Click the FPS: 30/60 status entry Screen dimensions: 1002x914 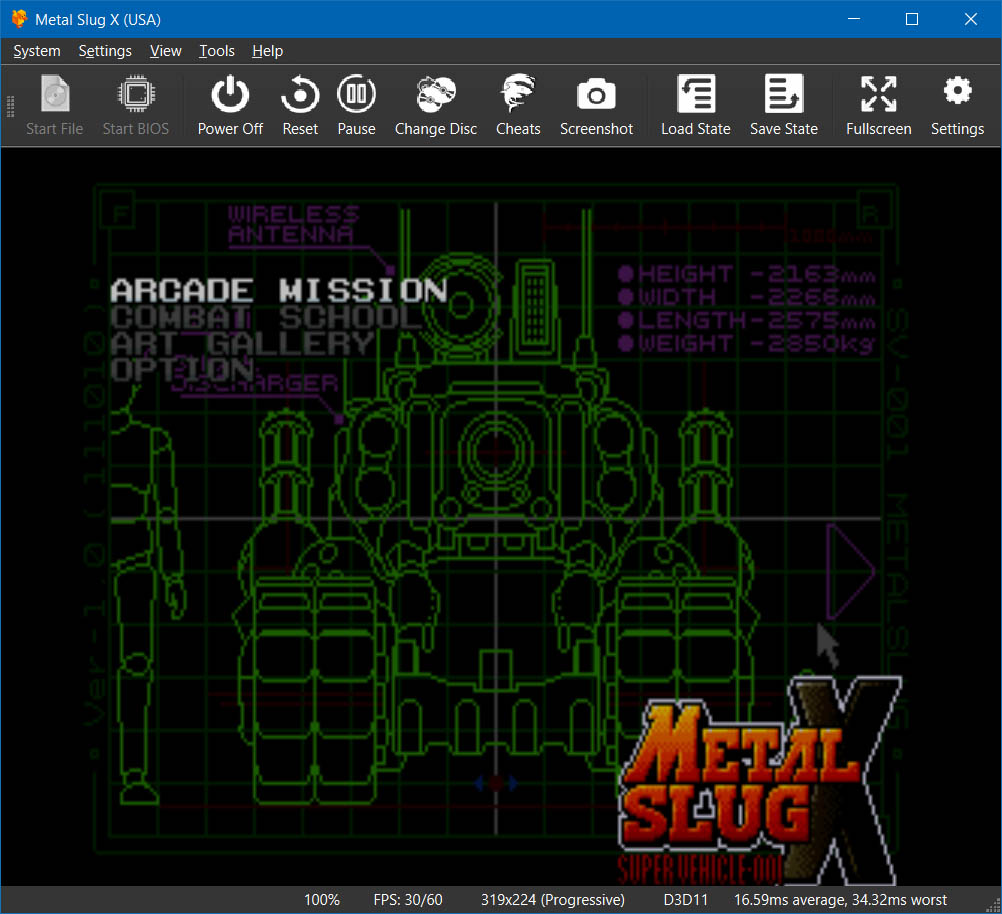click(x=408, y=900)
